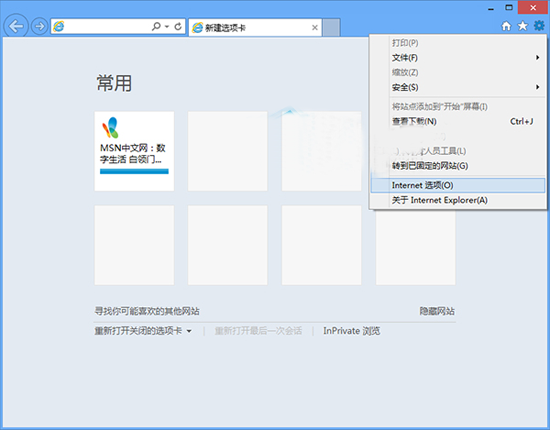This screenshot has width=550, height=430.
Task: Click the Forward arrow button
Action: point(39,26)
